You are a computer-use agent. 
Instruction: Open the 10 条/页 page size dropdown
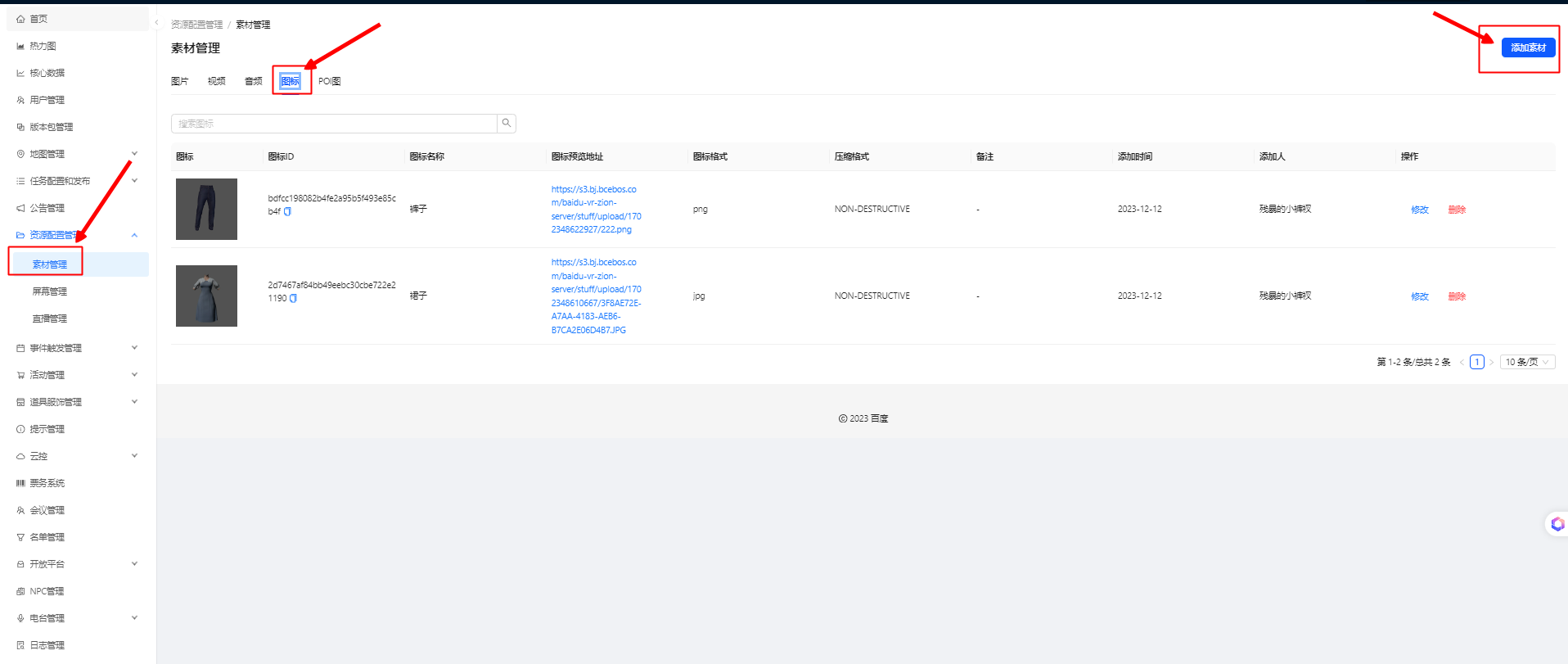[x=1527, y=362]
